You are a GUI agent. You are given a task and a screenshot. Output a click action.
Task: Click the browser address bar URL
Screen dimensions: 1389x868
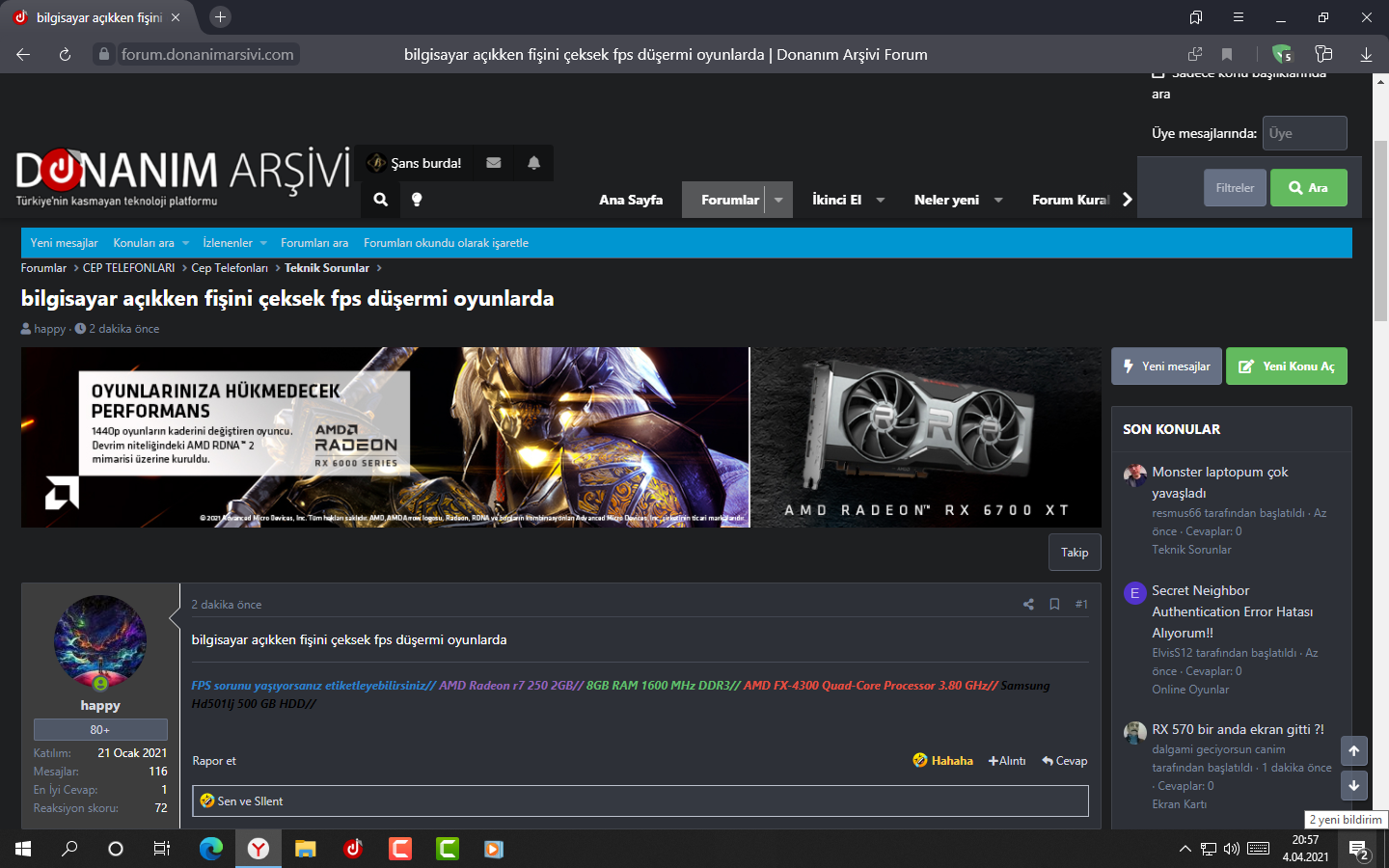[x=207, y=55]
